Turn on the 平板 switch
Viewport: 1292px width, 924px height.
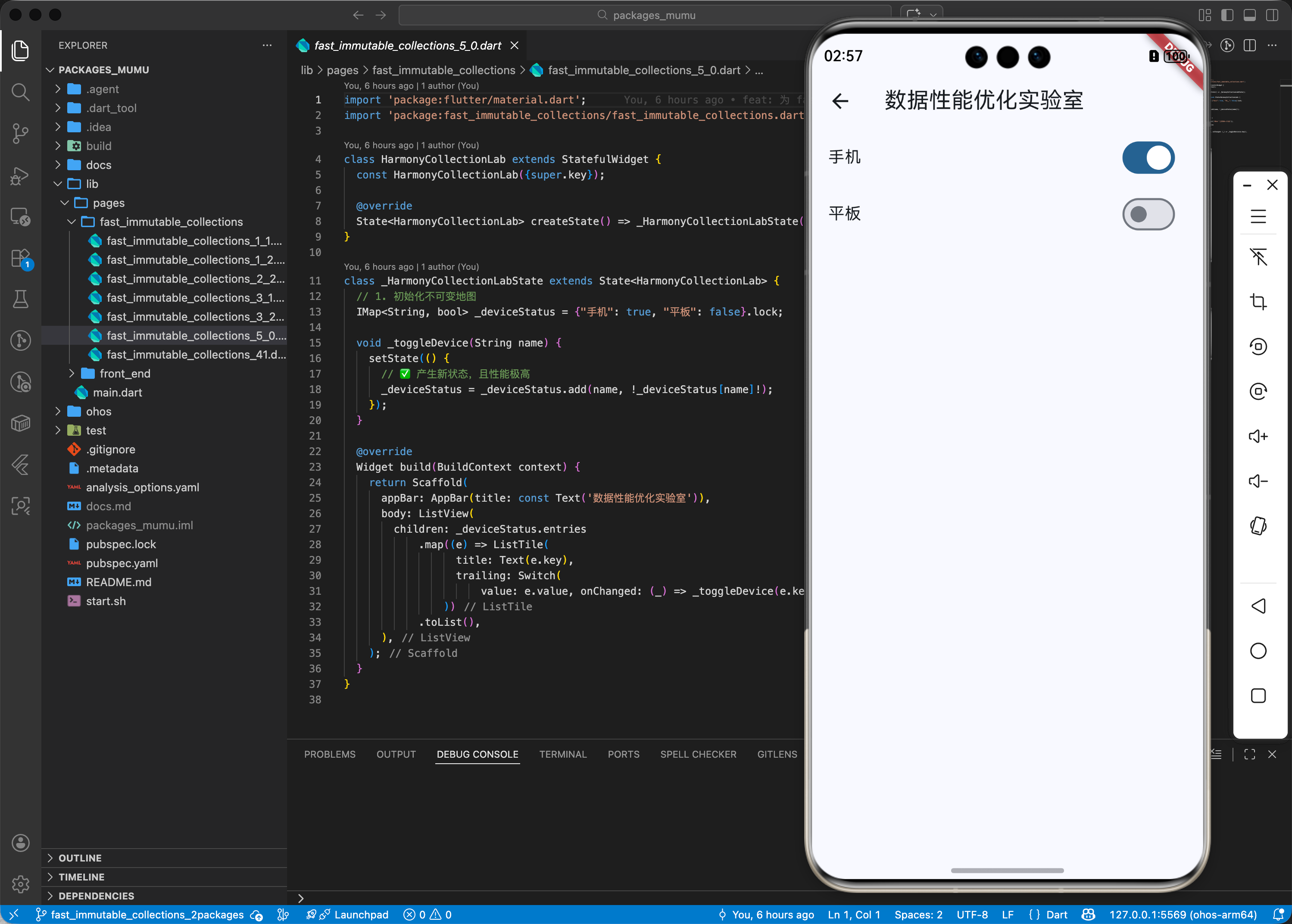pyautogui.click(x=1148, y=214)
